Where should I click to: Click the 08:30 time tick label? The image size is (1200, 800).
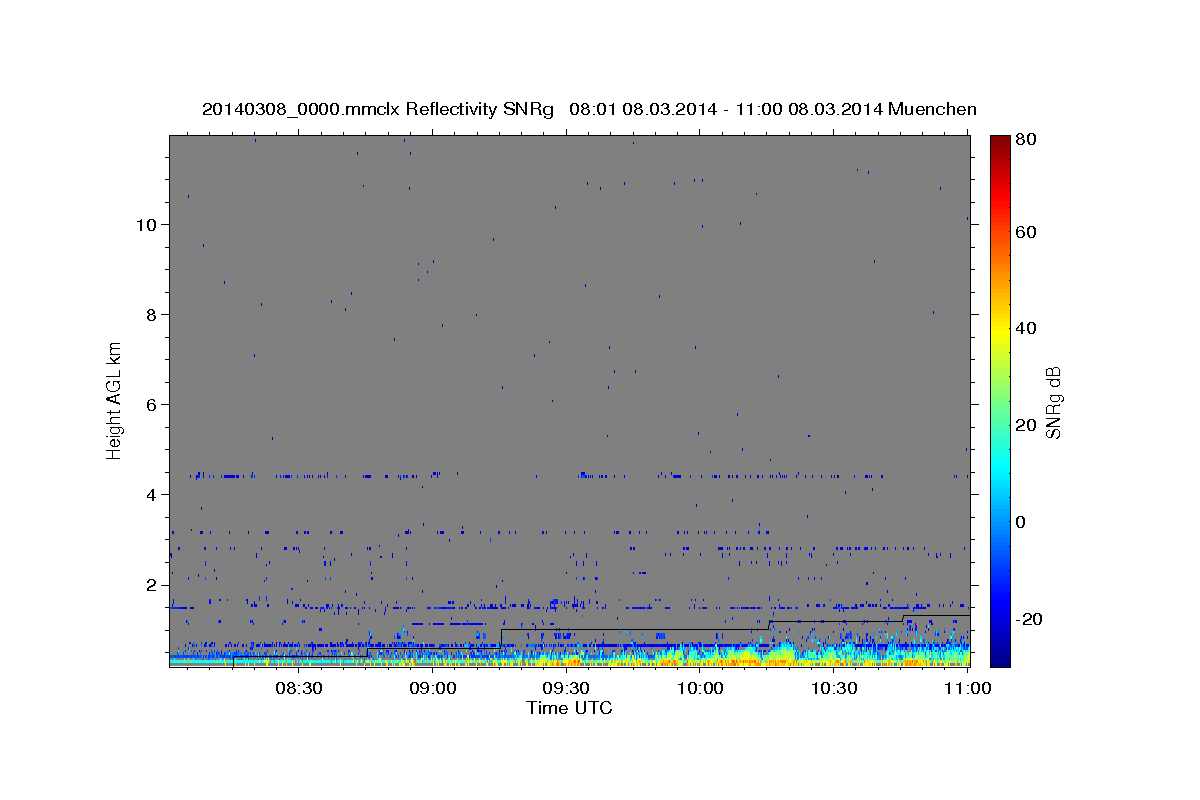tap(298, 688)
